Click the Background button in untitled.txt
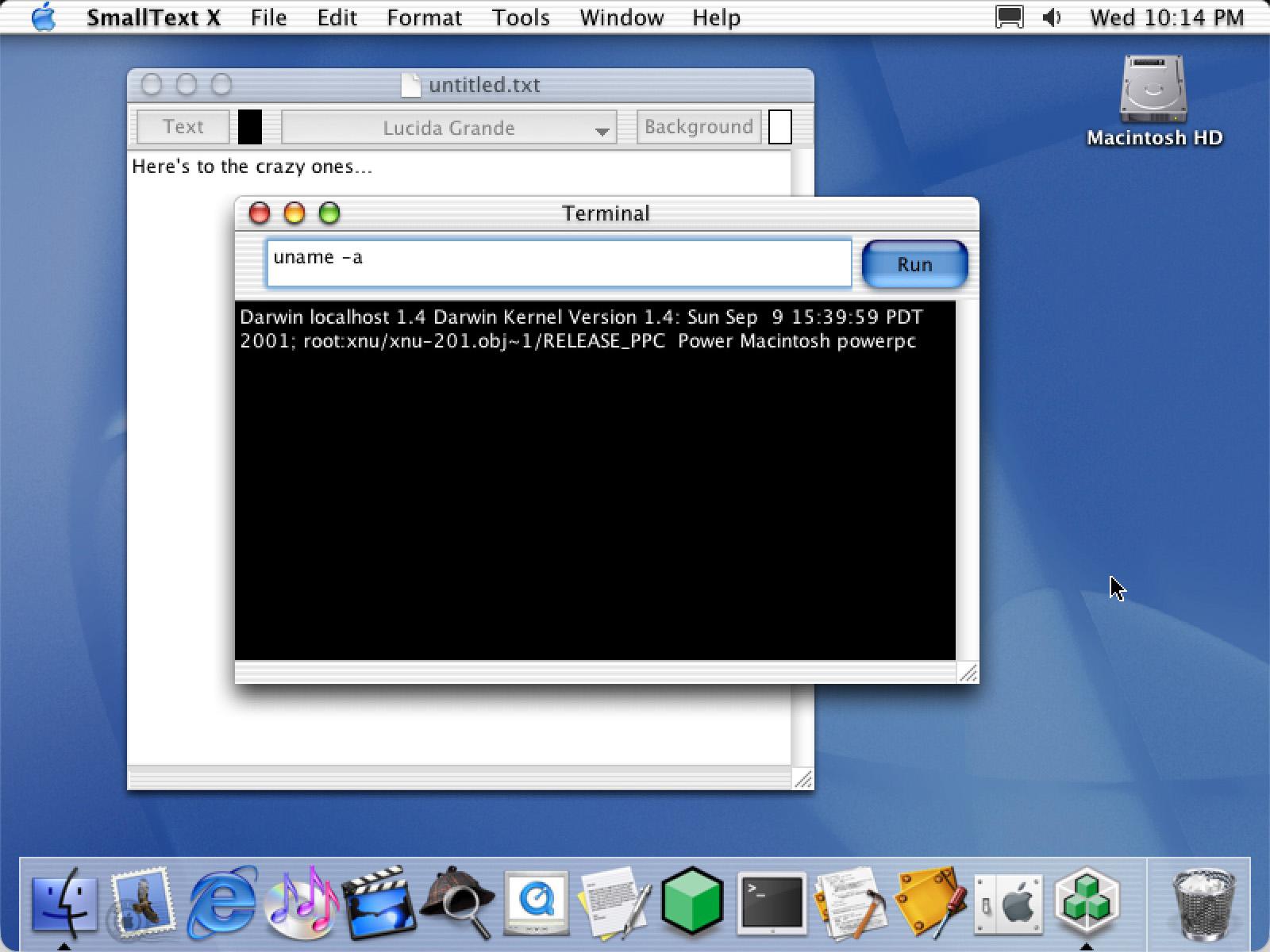 pos(698,127)
